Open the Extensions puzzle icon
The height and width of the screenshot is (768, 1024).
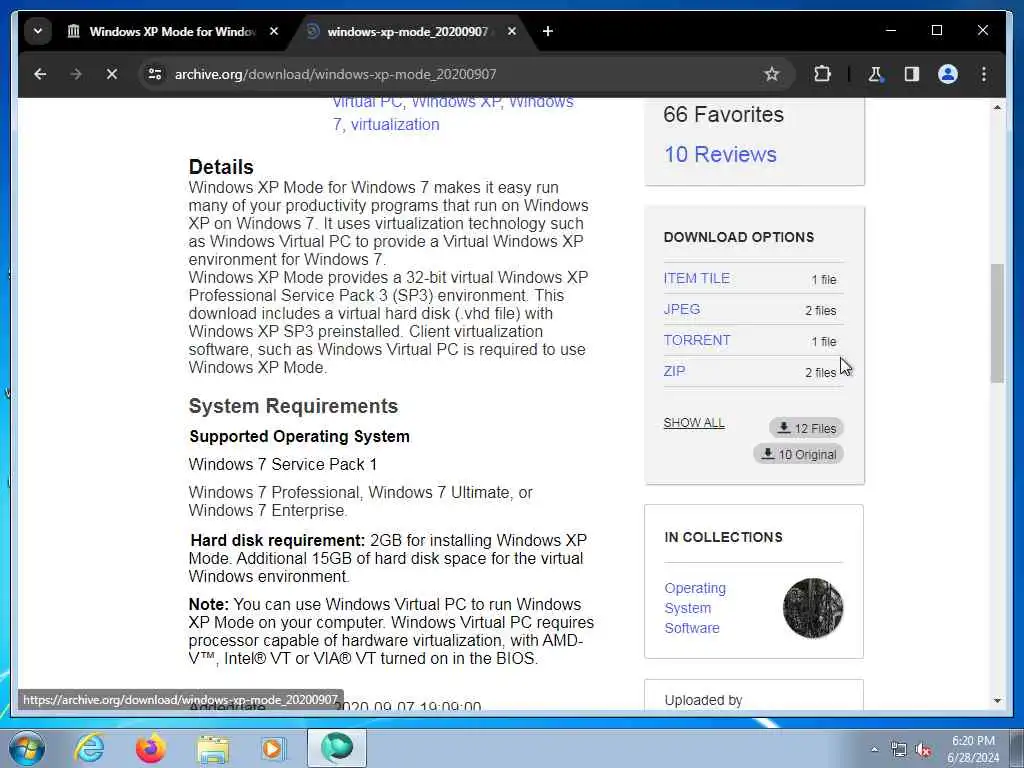(822, 74)
